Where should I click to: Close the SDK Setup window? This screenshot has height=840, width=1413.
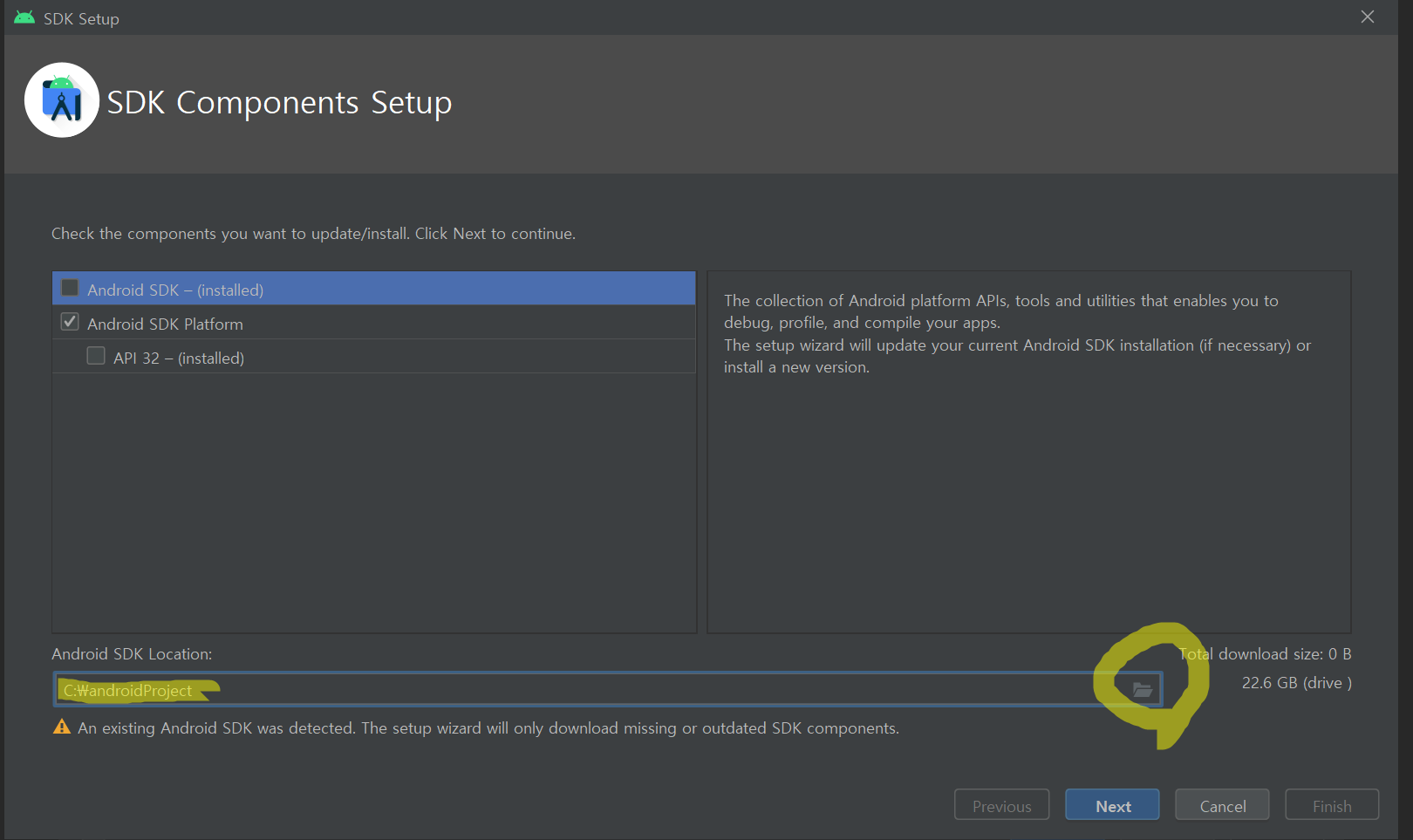(x=1368, y=17)
